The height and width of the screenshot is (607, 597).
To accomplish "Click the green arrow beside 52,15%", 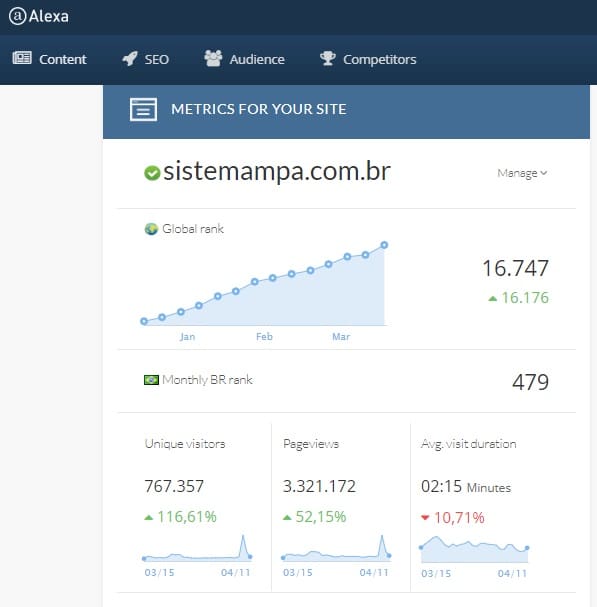I will pyautogui.click(x=287, y=517).
